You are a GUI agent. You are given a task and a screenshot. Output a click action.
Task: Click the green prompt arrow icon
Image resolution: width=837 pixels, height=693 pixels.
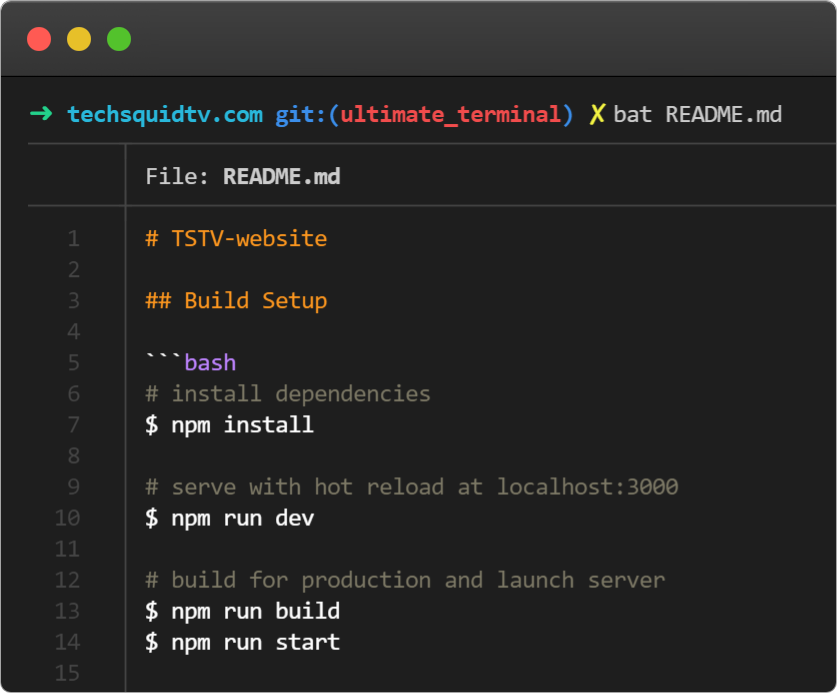41,113
